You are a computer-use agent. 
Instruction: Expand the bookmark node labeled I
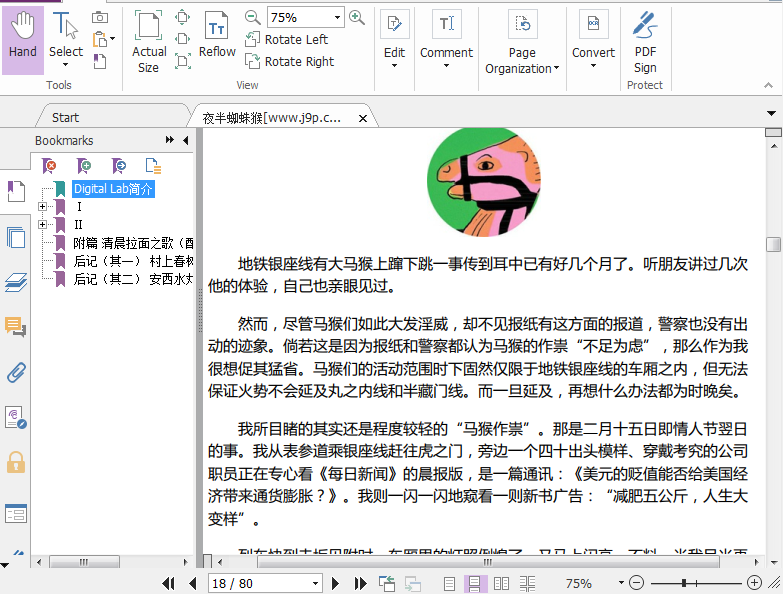click(x=42, y=207)
